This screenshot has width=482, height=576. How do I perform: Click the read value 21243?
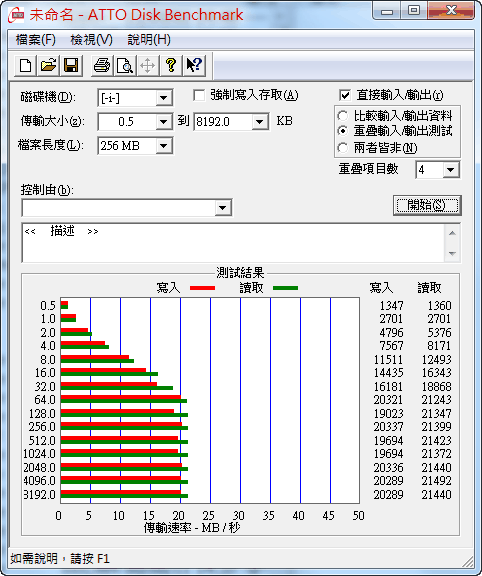436,400
